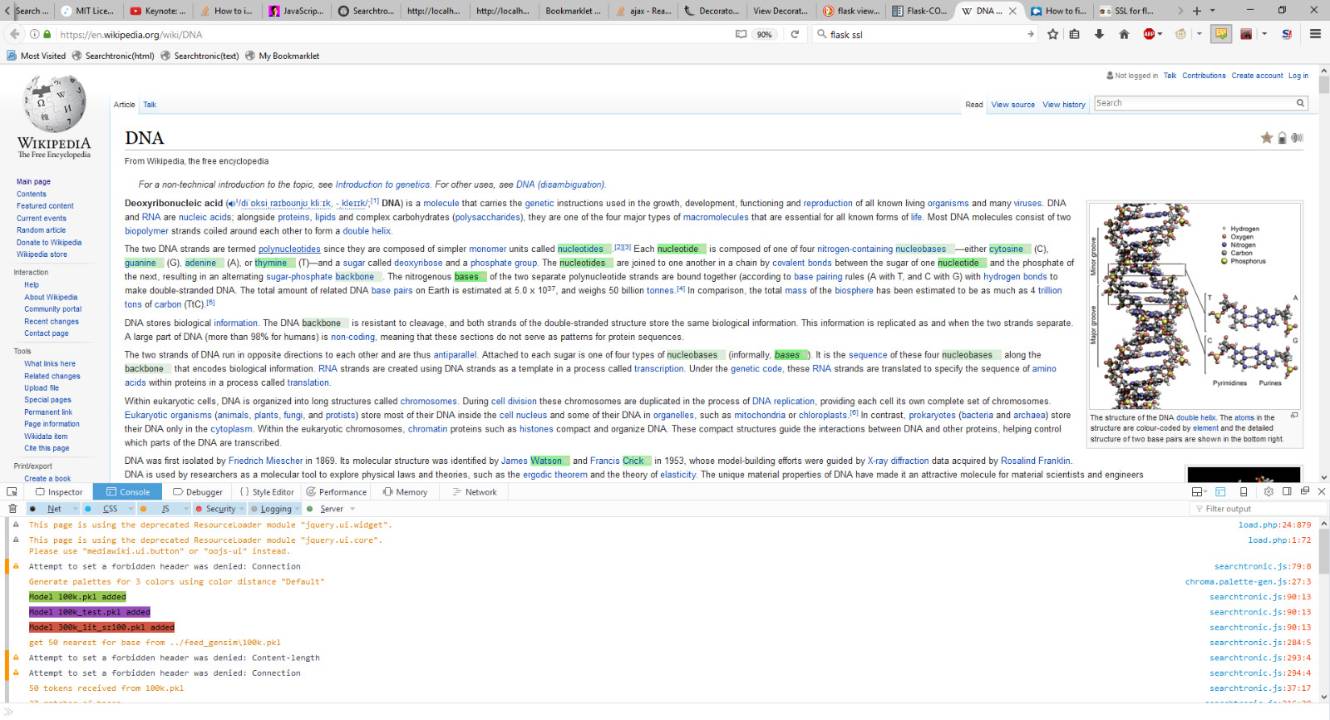Image resolution: width=1330 pixels, height=720 pixels.
Task: Play the spoken article speaker icon
Action: tap(1298, 138)
